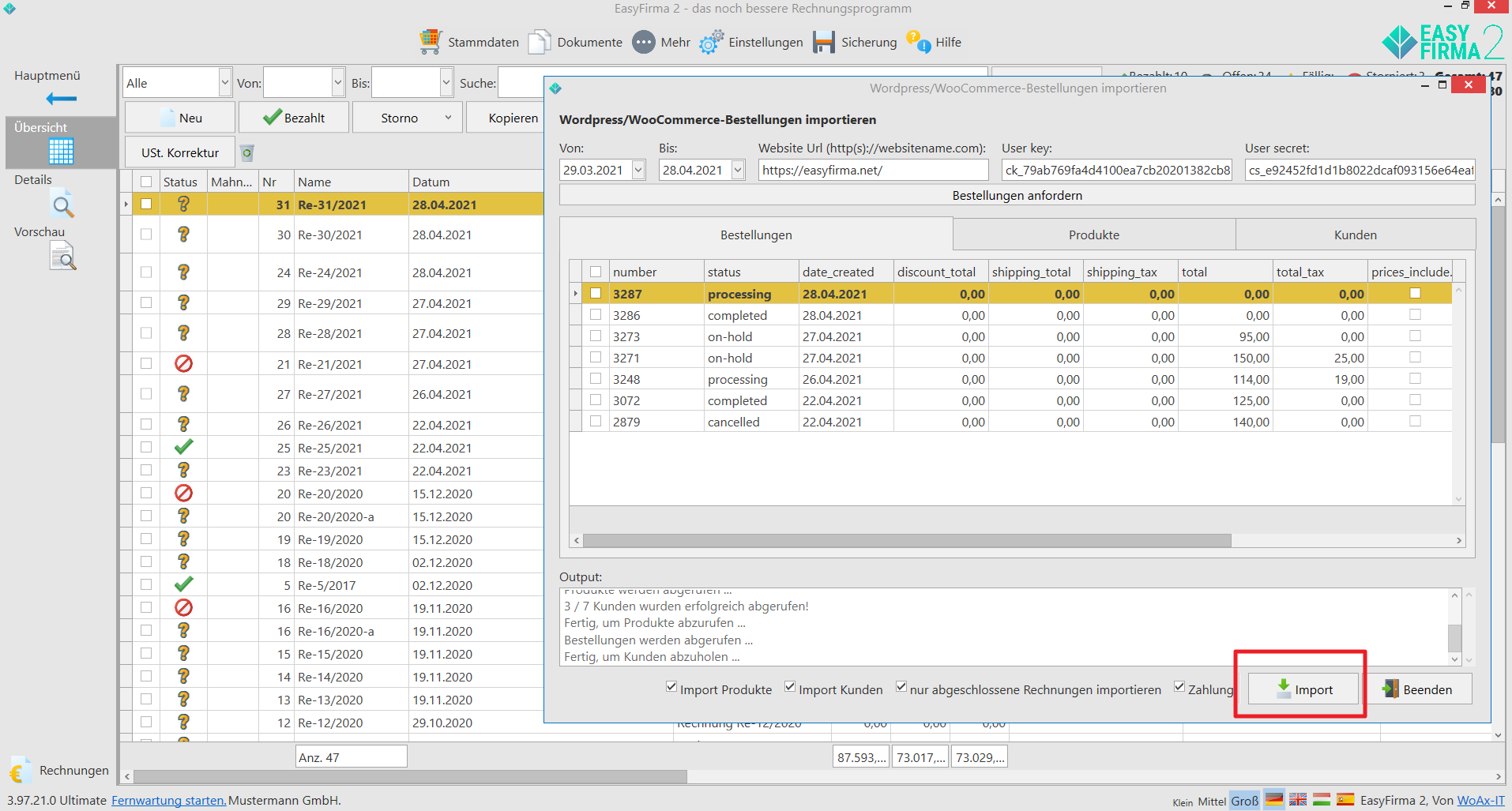Toggle Import Kunden checkbox
The width and height of the screenshot is (1512, 811).
[790, 687]
